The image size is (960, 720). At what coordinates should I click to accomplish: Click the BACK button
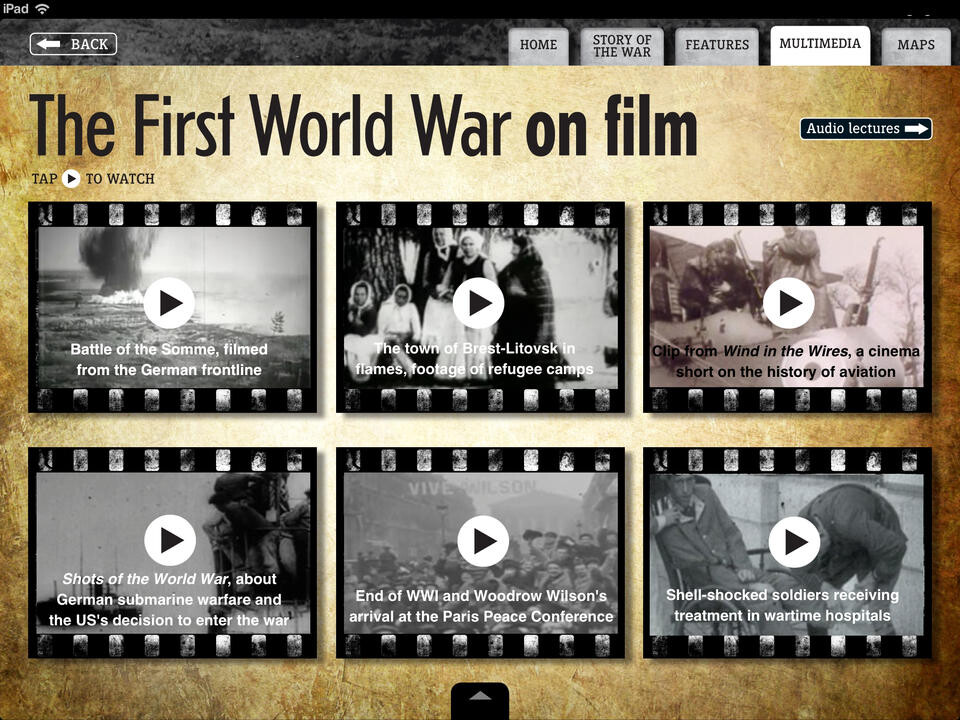coord(73,43)
